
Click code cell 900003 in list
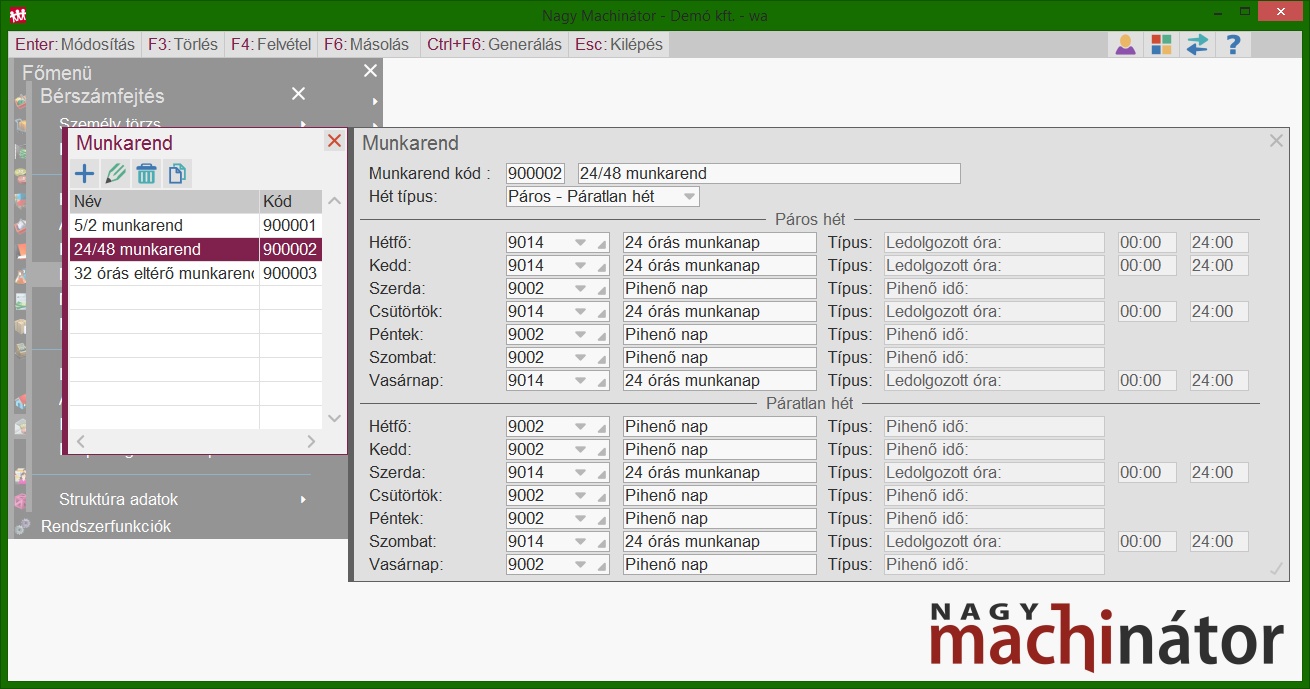pos(290,274)
